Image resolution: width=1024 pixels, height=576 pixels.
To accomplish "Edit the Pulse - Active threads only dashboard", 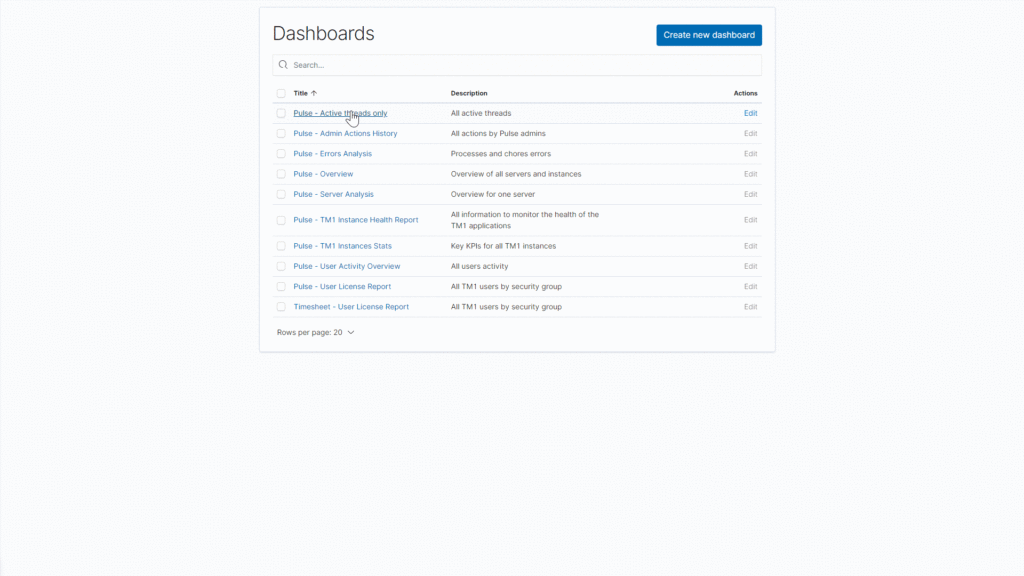I will 750,113.
